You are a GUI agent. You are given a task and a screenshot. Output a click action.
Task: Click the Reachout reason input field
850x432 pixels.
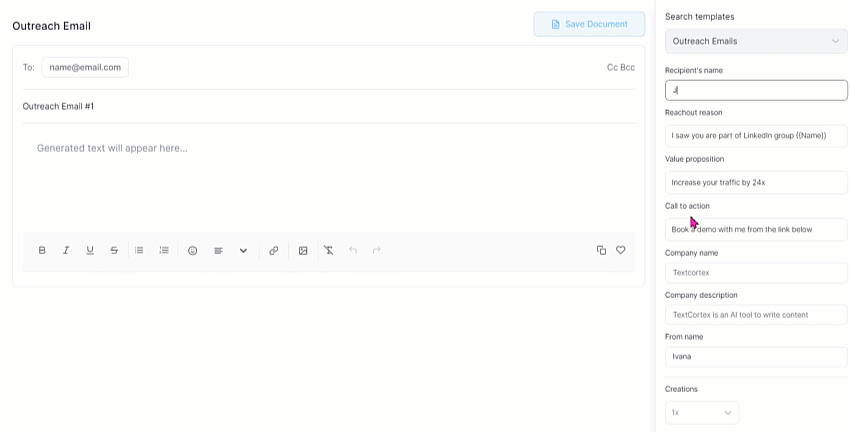pyautogui.click(x=756, y=136)
